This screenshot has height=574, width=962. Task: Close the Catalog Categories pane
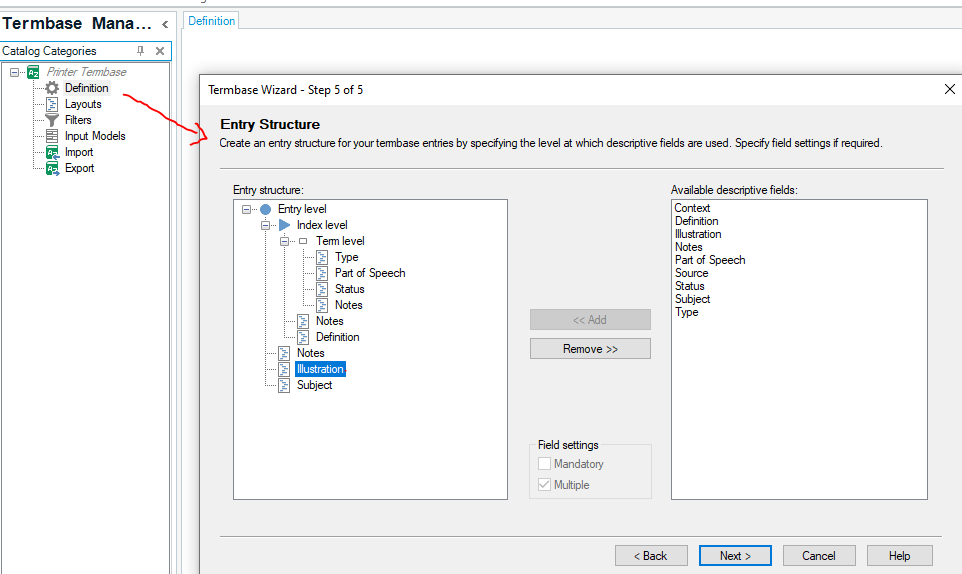tap(160, 51)
